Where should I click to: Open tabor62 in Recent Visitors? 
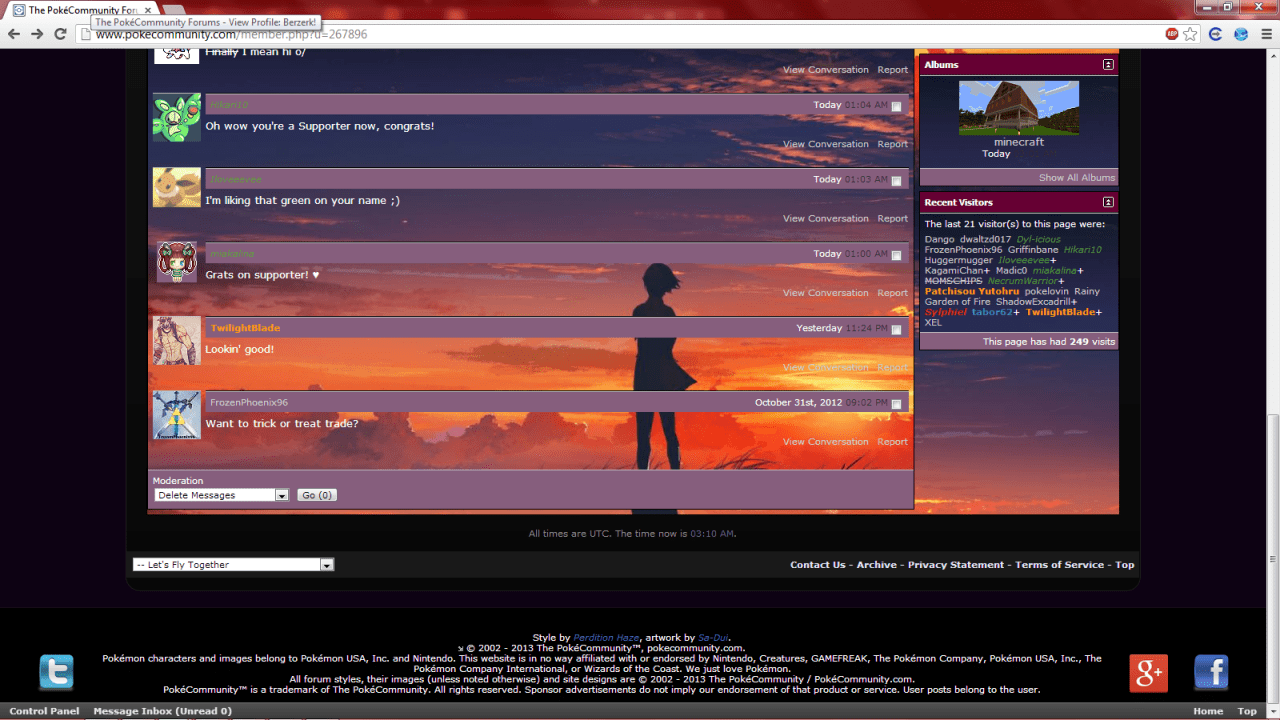point(992,312)
